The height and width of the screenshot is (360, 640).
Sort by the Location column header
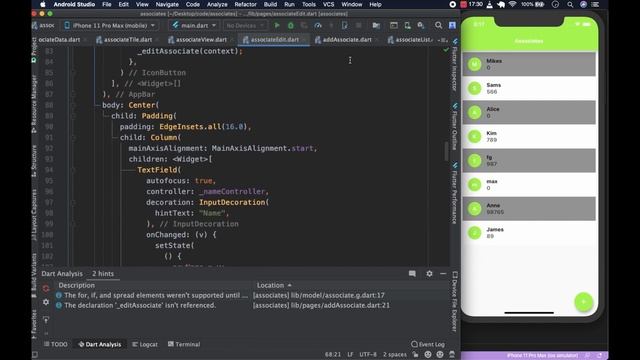[x=274, y=285]
